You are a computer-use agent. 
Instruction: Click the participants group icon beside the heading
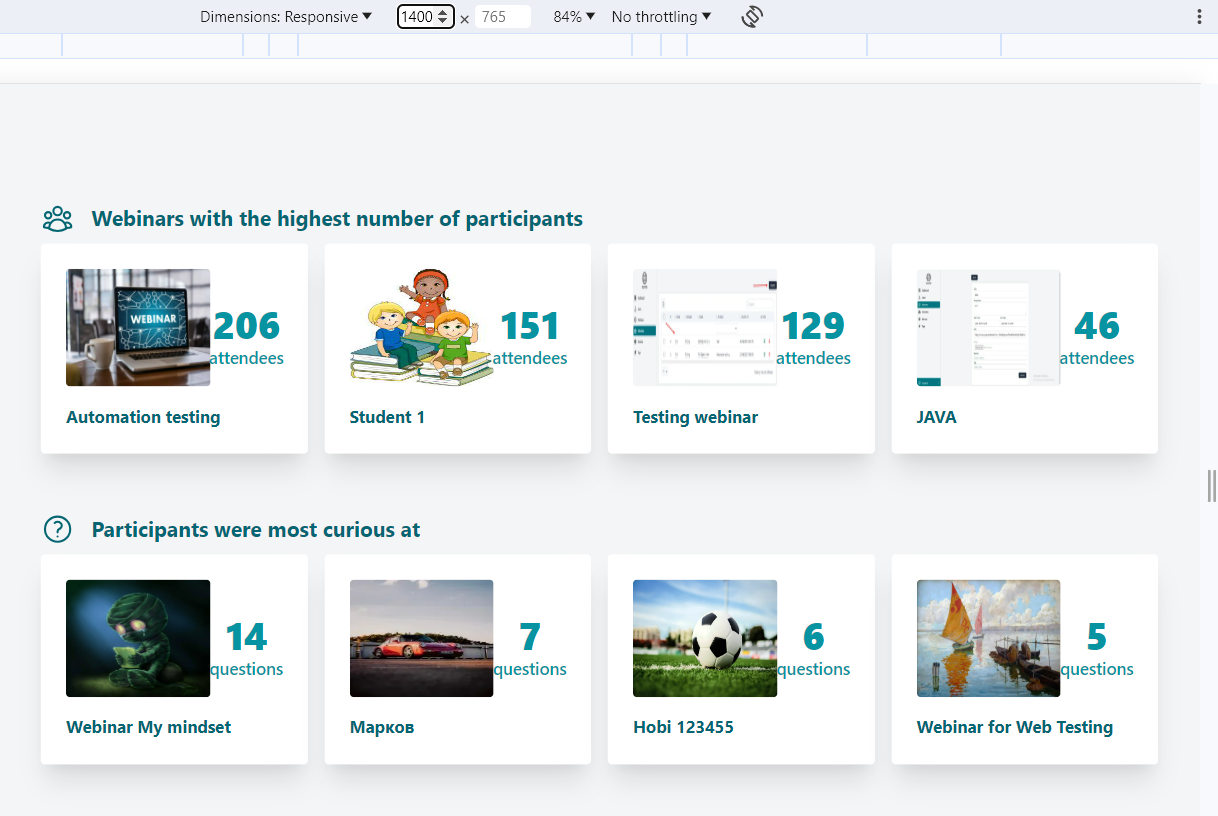click(58, 219)
